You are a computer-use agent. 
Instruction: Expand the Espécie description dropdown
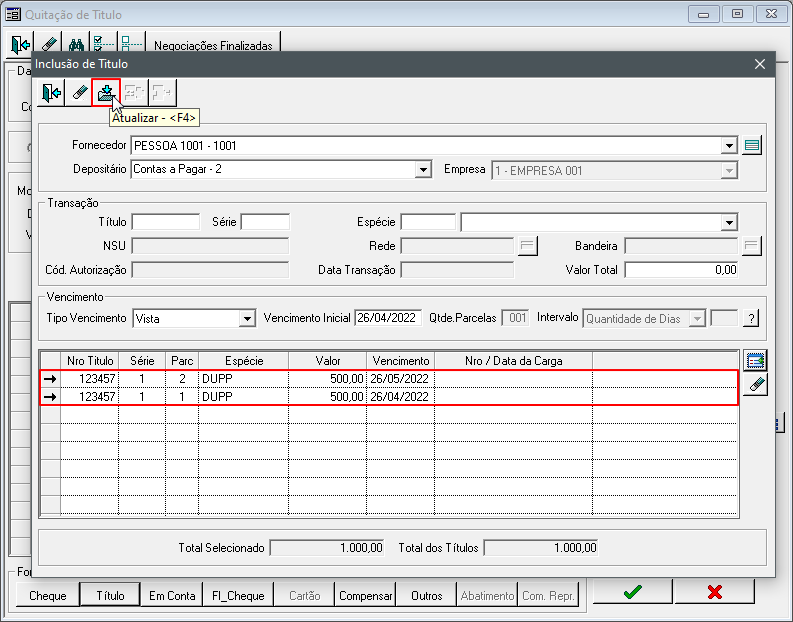729,223
